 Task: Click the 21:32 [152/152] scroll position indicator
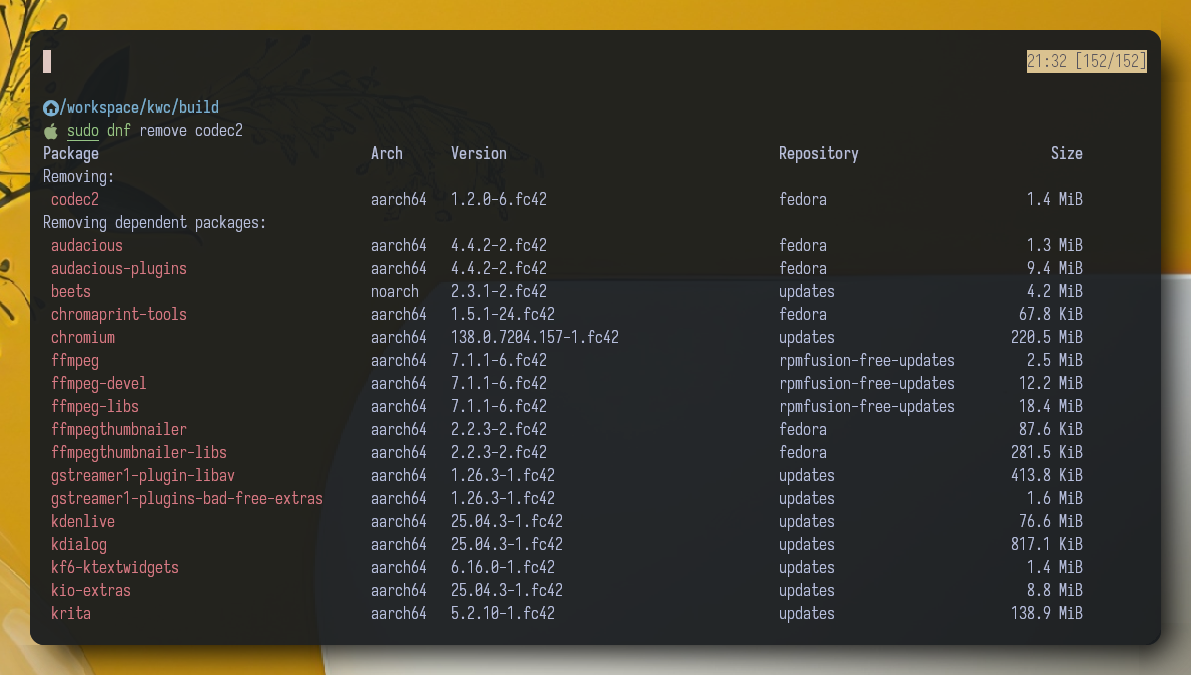1086,62
